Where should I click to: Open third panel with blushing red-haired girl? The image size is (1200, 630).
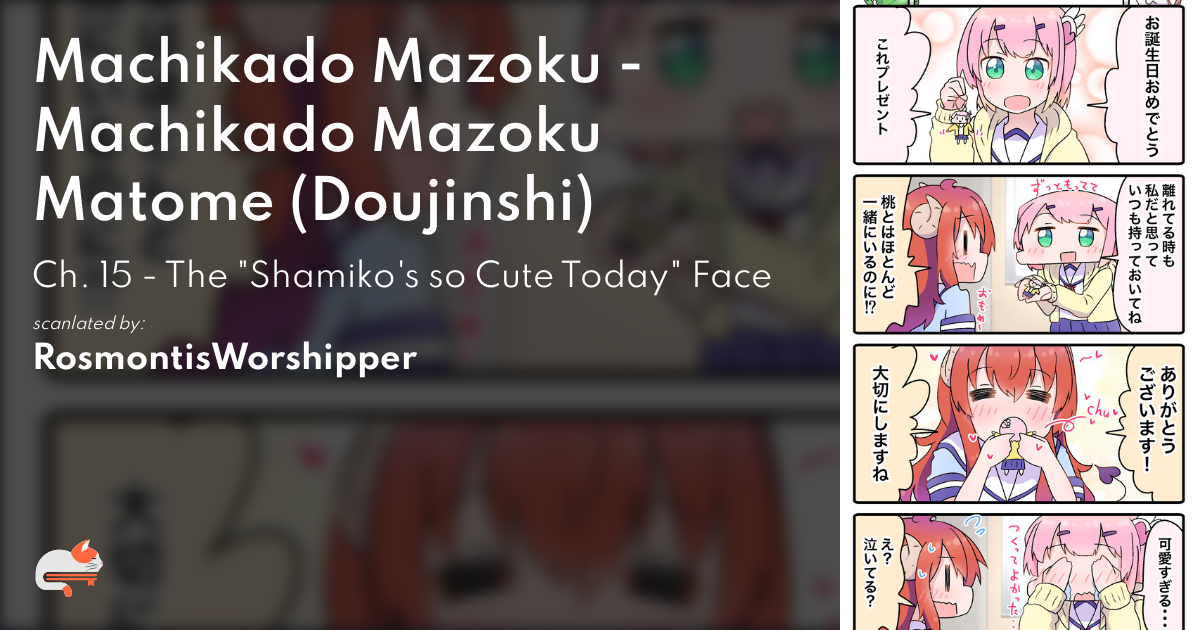[1019, 424]
